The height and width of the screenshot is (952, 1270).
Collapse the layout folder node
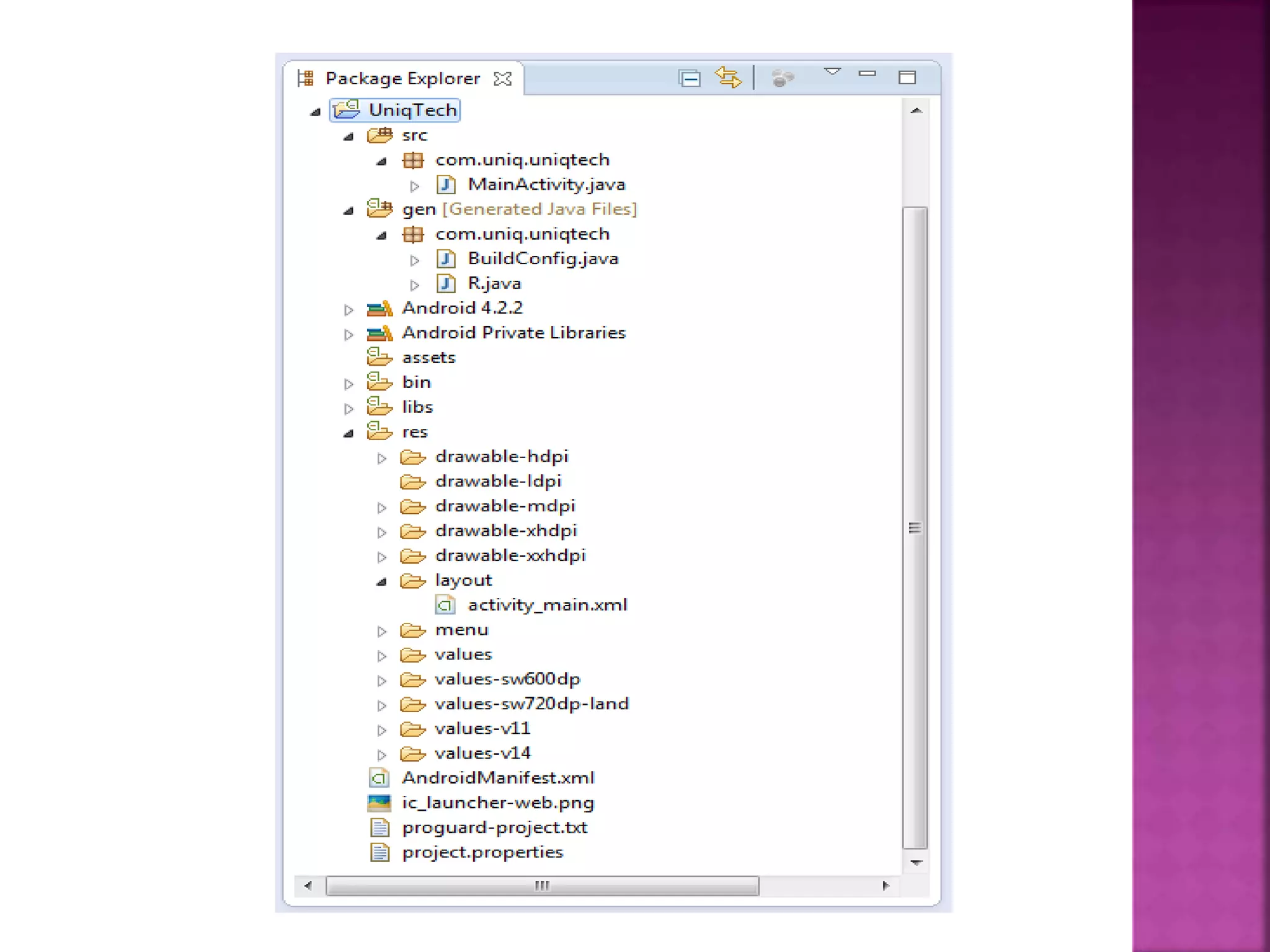tap(382, 581)
